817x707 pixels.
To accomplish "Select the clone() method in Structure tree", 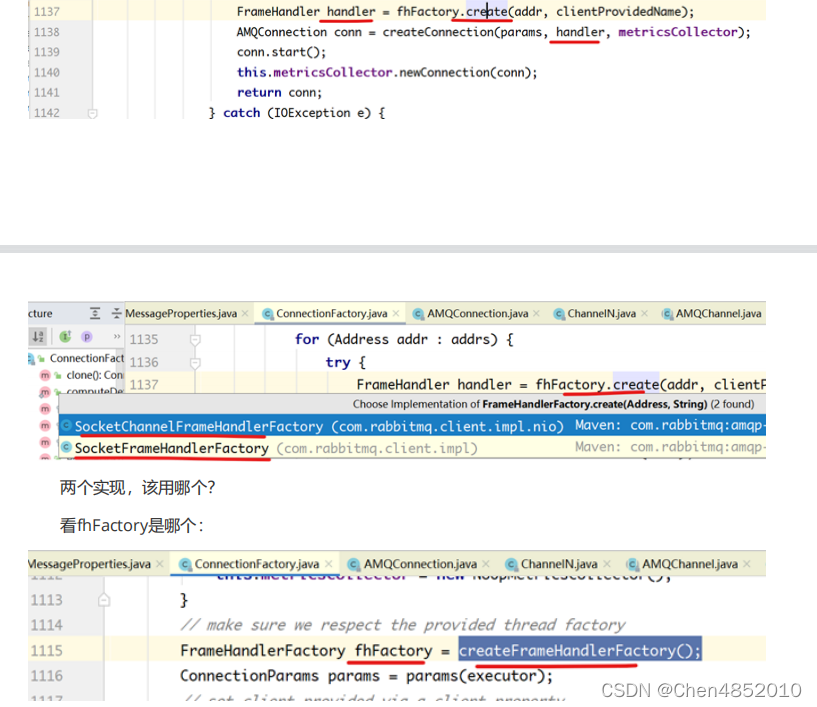I will (94, 375).
